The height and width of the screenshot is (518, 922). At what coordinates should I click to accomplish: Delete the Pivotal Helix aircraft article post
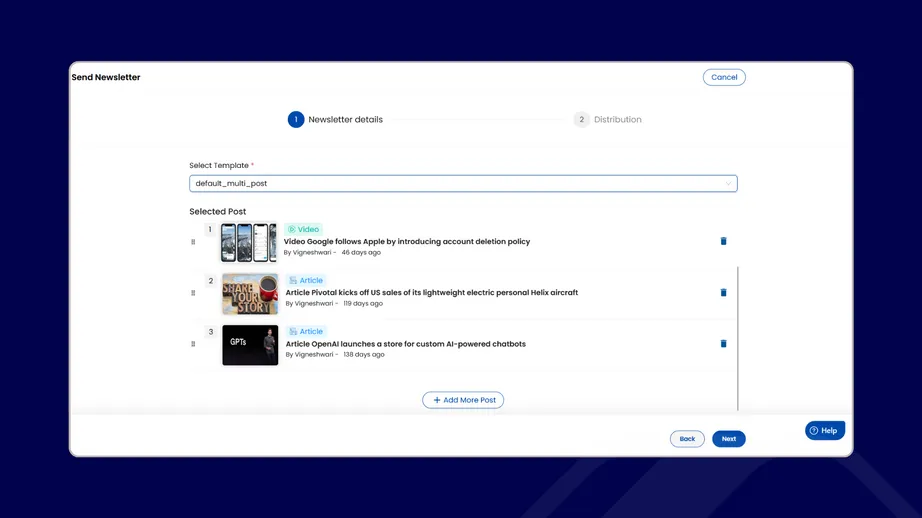[723, 293]
